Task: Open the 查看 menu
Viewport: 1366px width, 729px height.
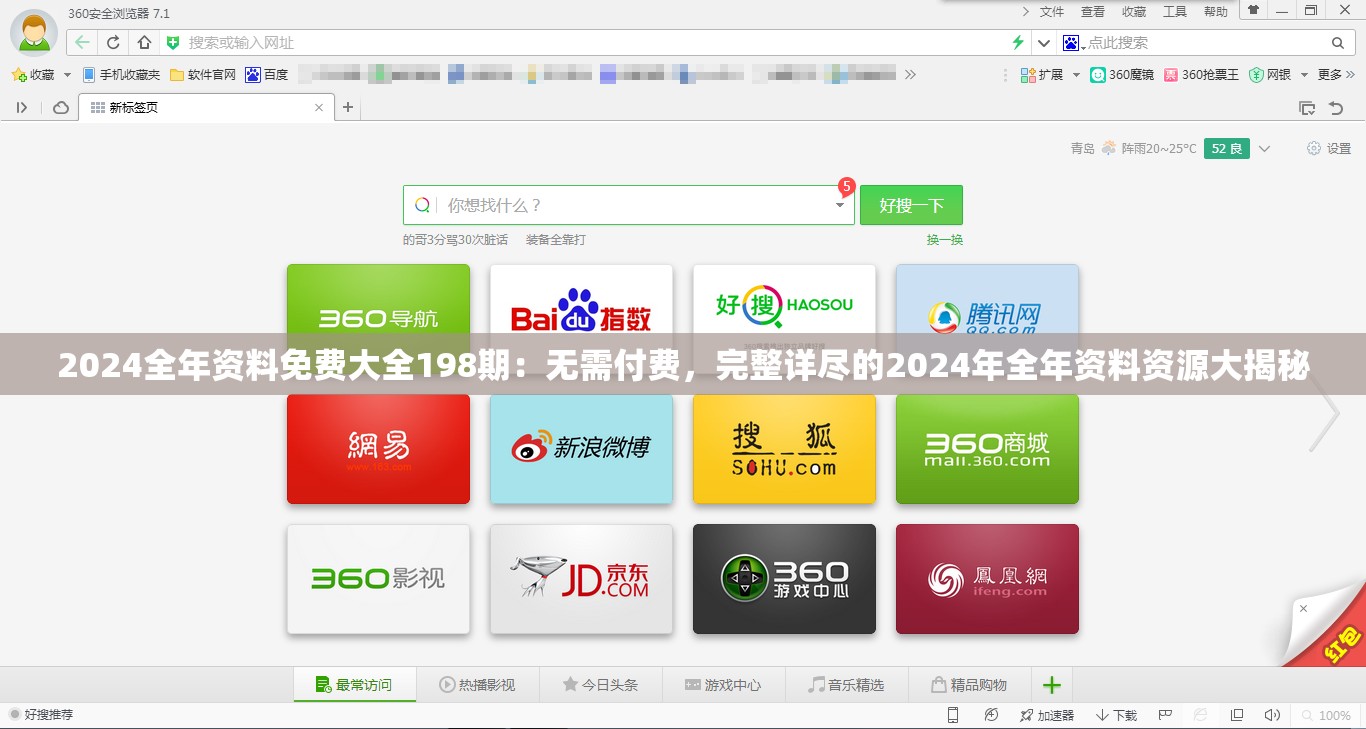Action: point(1093,11)
